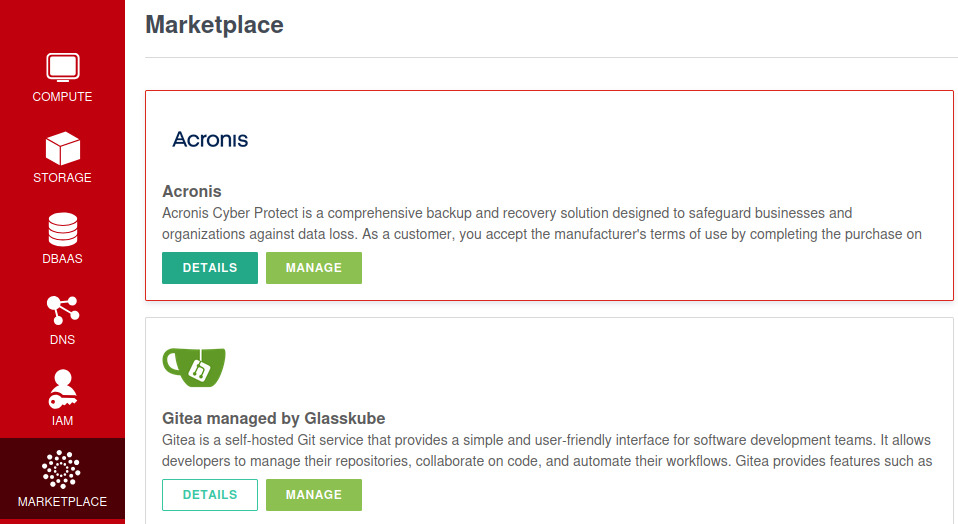Image resolution: width=958 pixels, height=524 pixels.
Task: Select the Acronis card title text
Action: click(x=192, y=191)
